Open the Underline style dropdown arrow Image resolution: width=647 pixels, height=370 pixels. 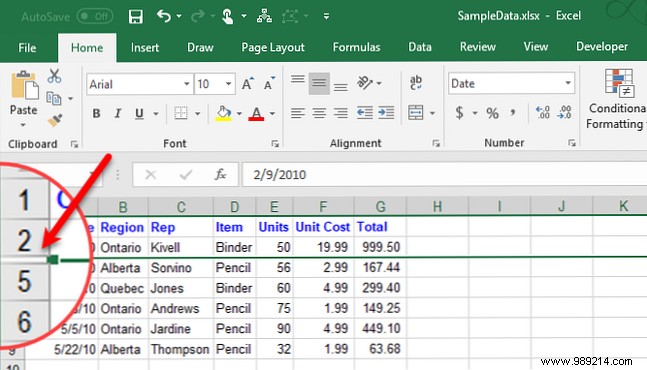156,114
